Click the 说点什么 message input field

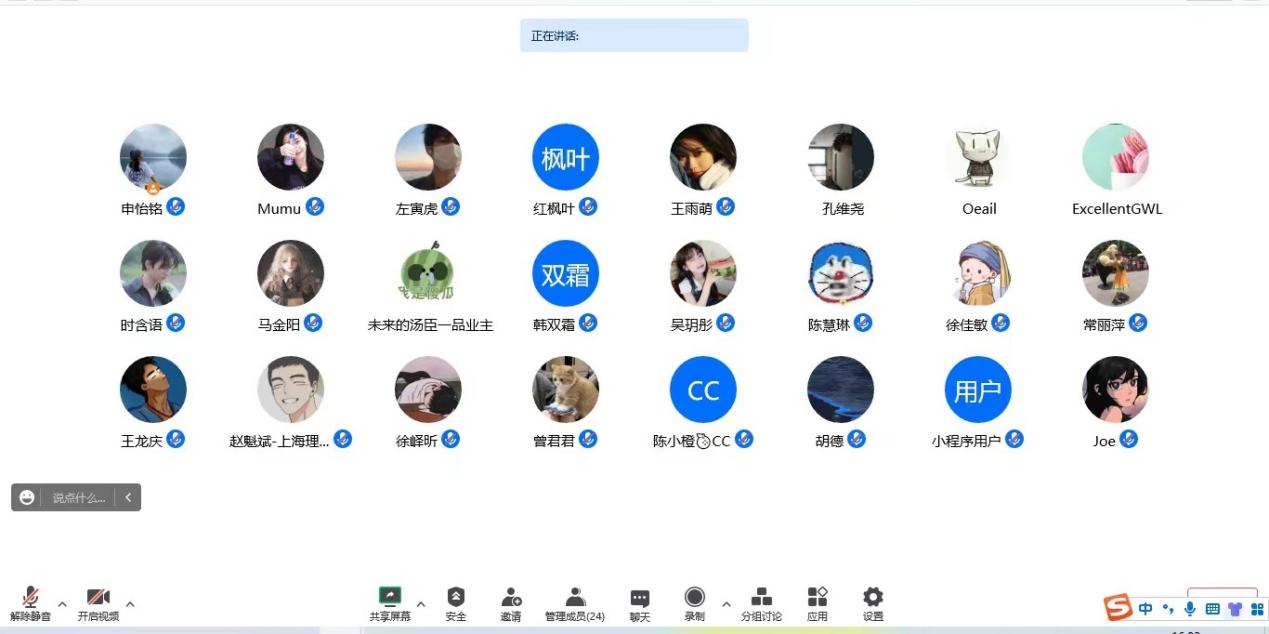pyautogui.click(x=78, y=497)
